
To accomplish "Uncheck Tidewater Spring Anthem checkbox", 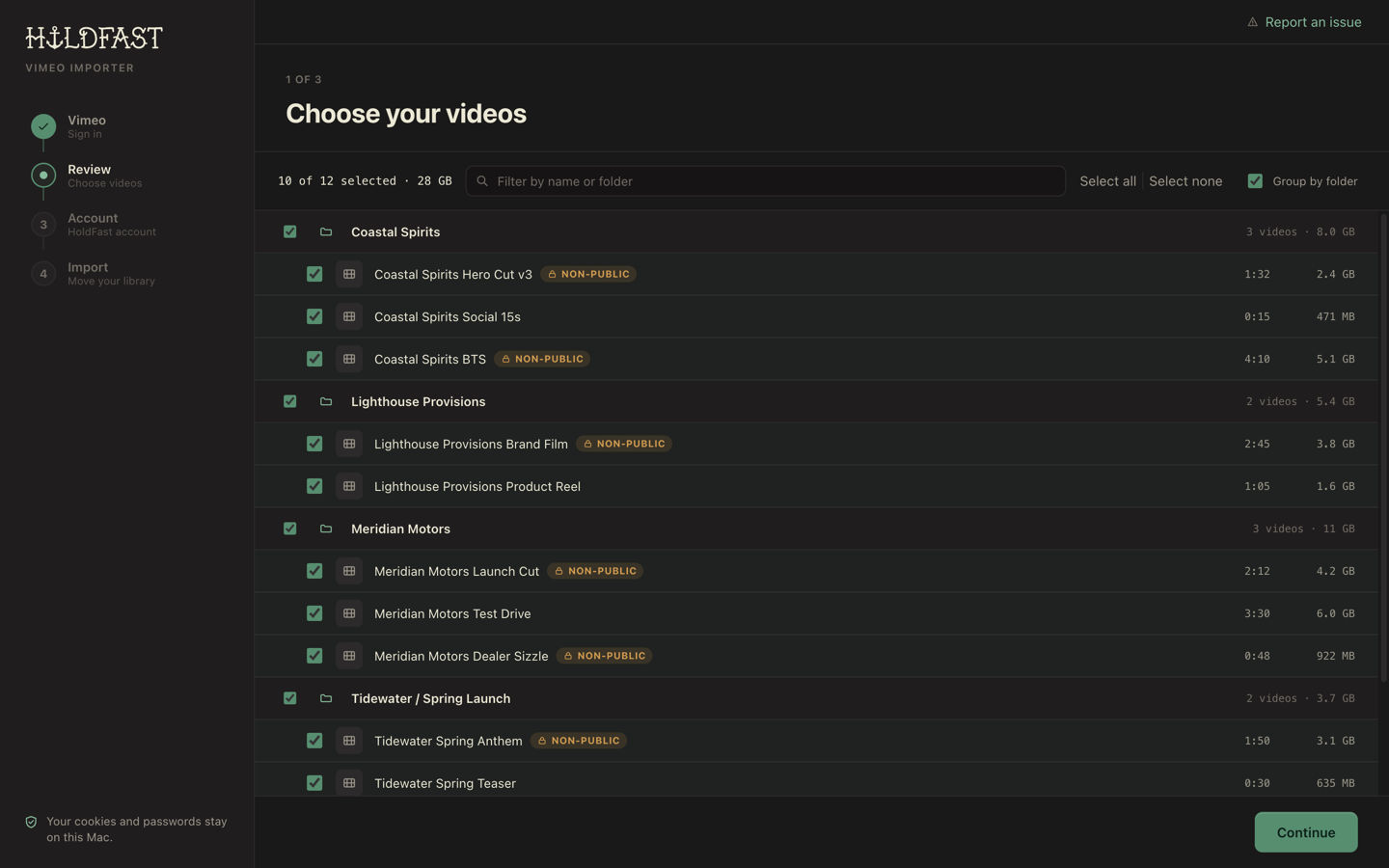I will tap(314, 742).
